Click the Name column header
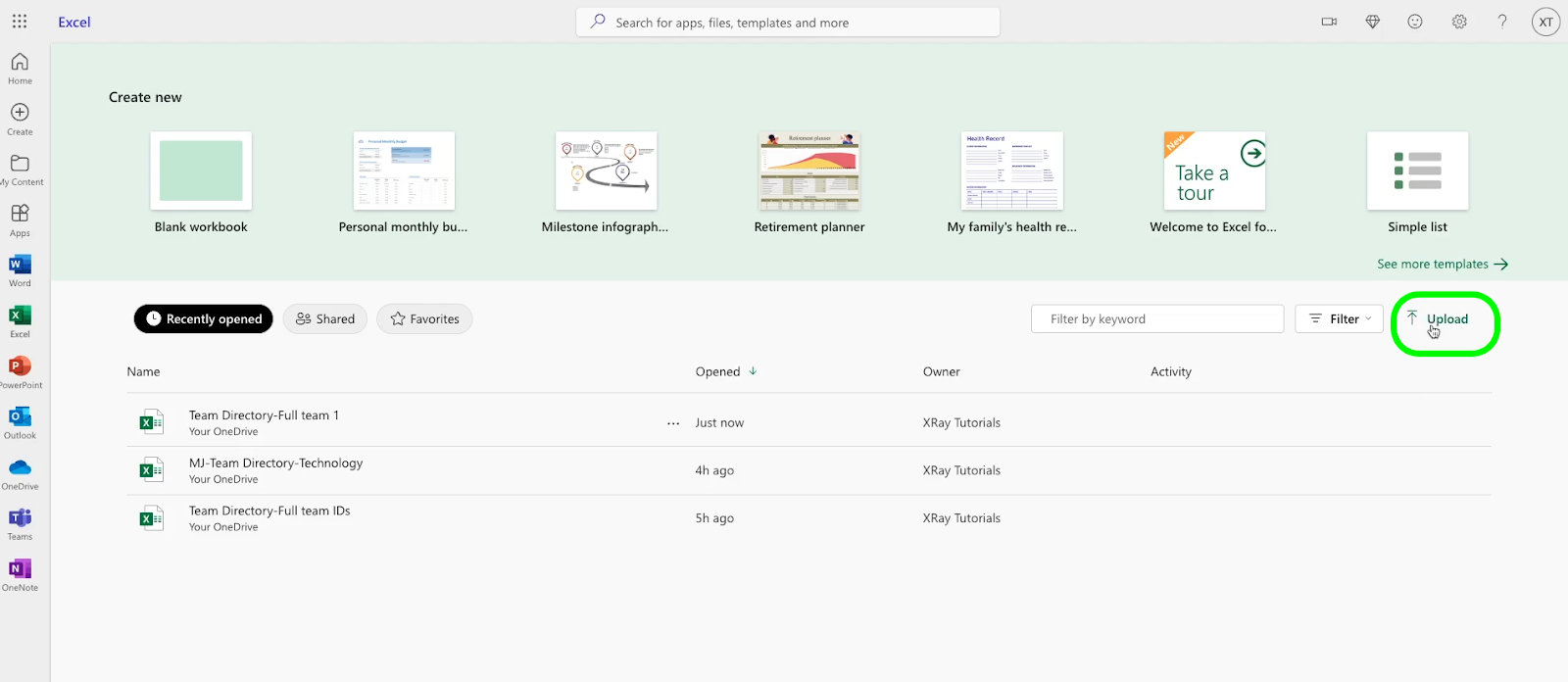The width and height of the screenshot is (1568, 682). [143, 372]
